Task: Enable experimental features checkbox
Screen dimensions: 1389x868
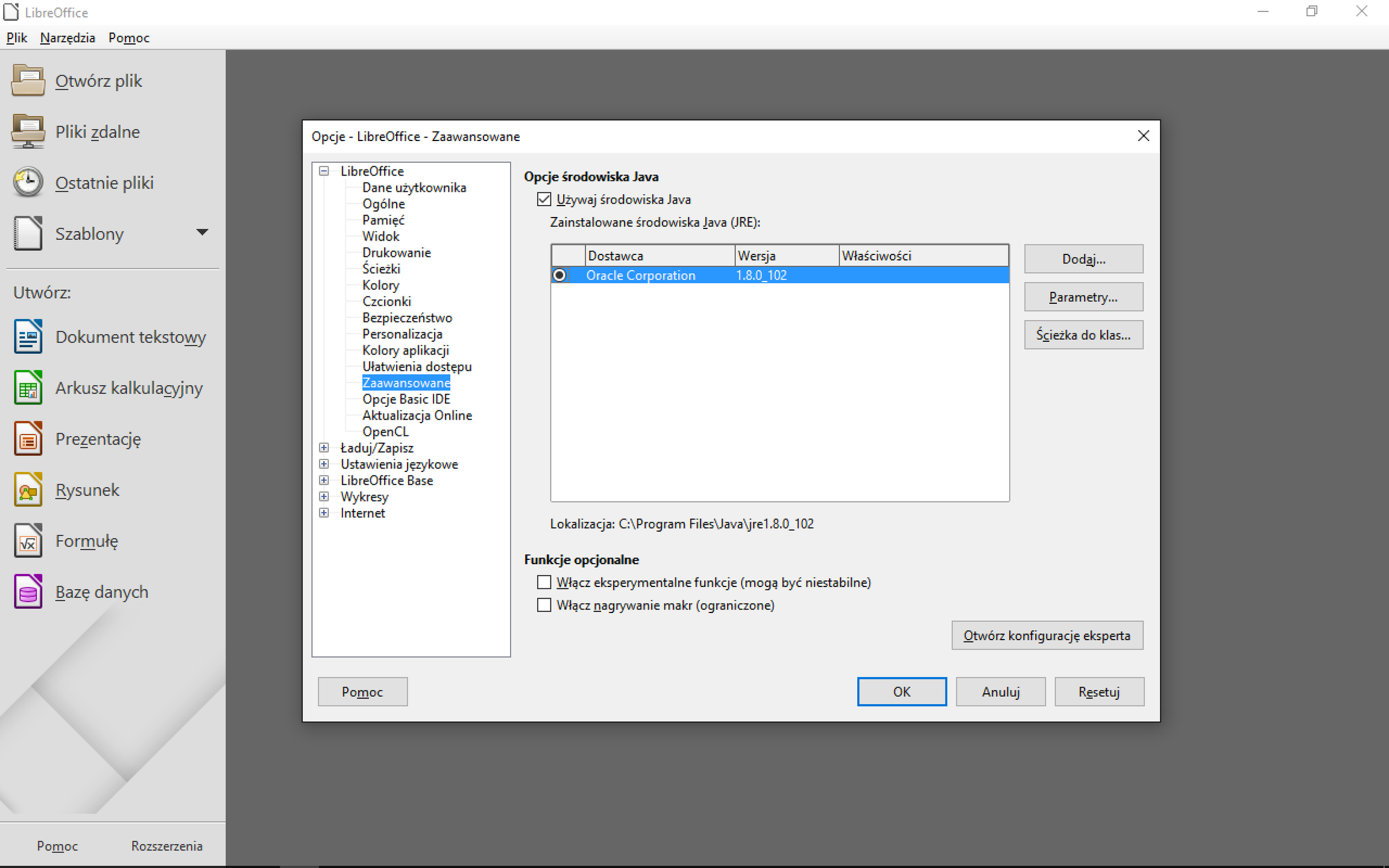Action: pyautogui.click(x=544, y=582)
